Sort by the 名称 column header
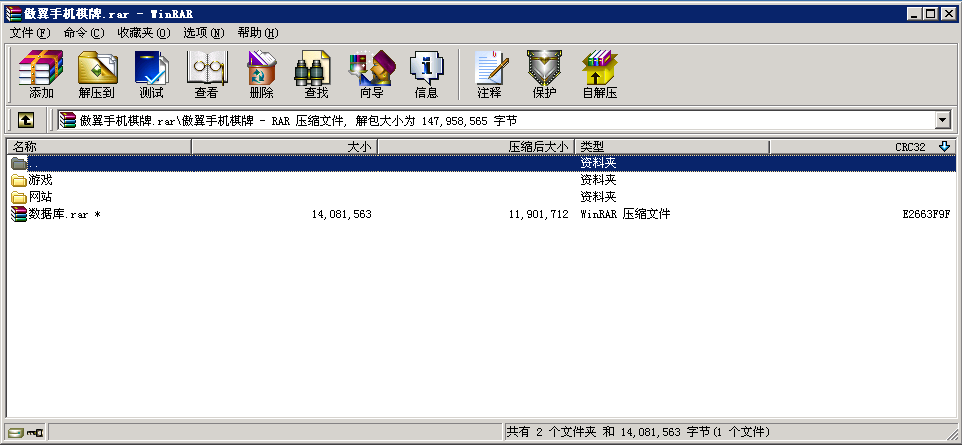 (98, 147)
